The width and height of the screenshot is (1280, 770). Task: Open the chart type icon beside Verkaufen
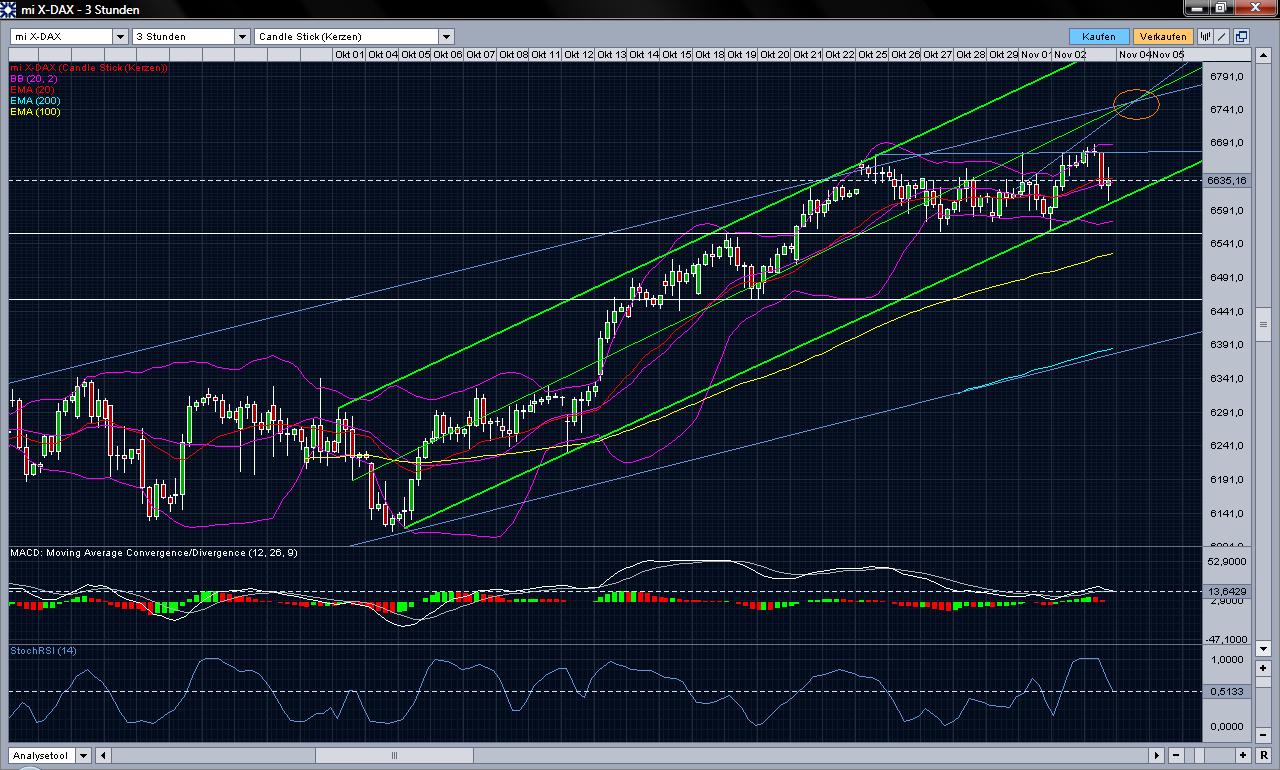[x=1206, y=36]
